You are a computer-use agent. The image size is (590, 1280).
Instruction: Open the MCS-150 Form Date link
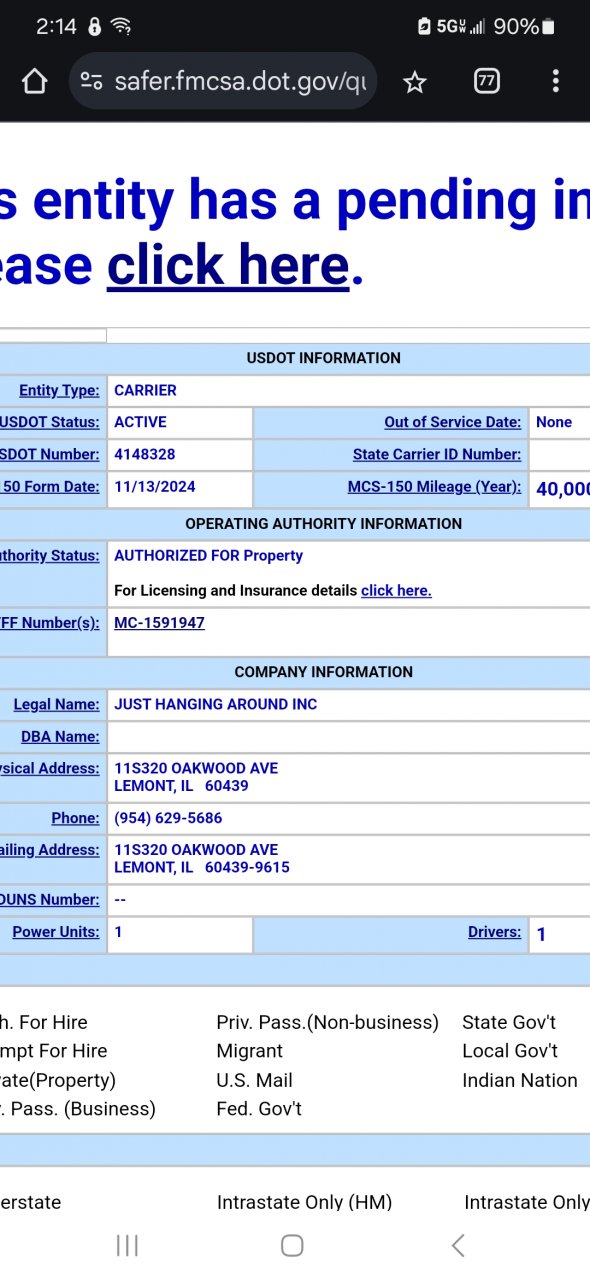point(50,487)
